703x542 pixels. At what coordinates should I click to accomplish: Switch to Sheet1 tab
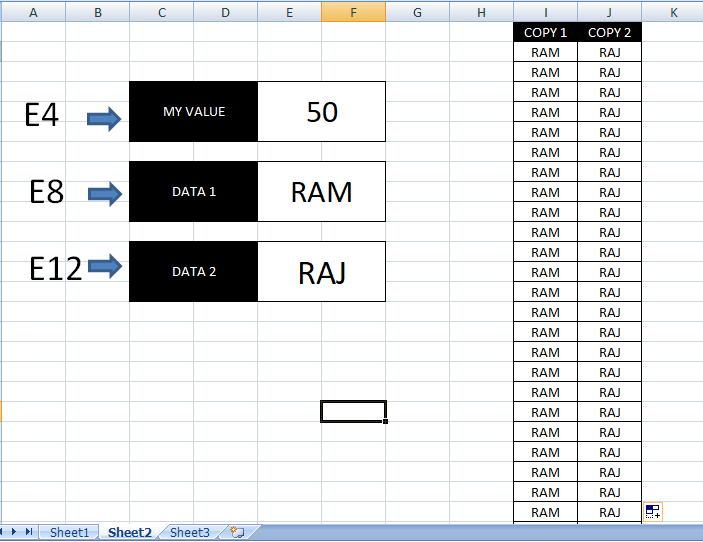(69, 532)
